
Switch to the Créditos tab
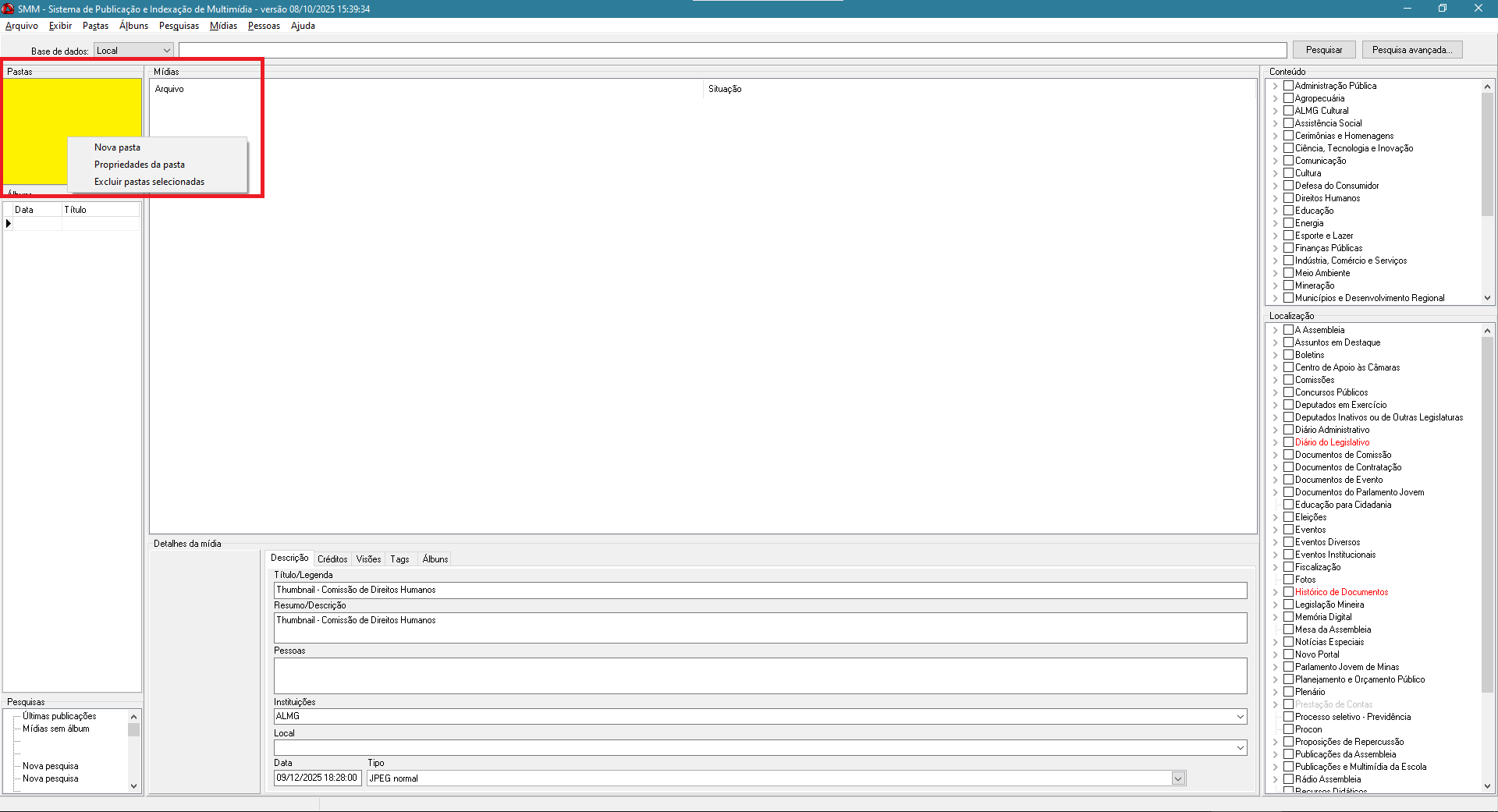coord(332,559)
